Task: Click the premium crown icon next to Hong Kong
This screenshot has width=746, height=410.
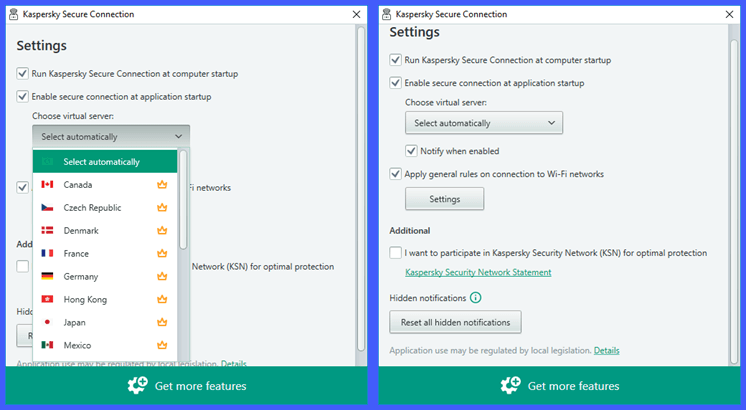Action: point(162,299)
